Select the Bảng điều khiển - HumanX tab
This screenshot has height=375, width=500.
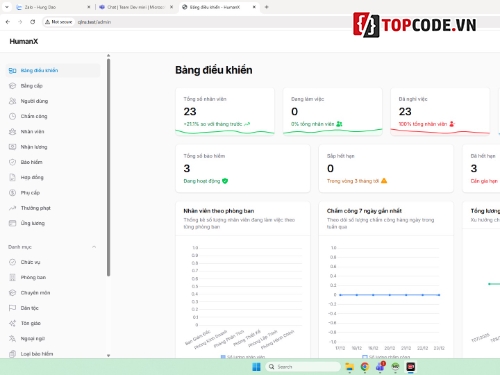tap(219, 7)
